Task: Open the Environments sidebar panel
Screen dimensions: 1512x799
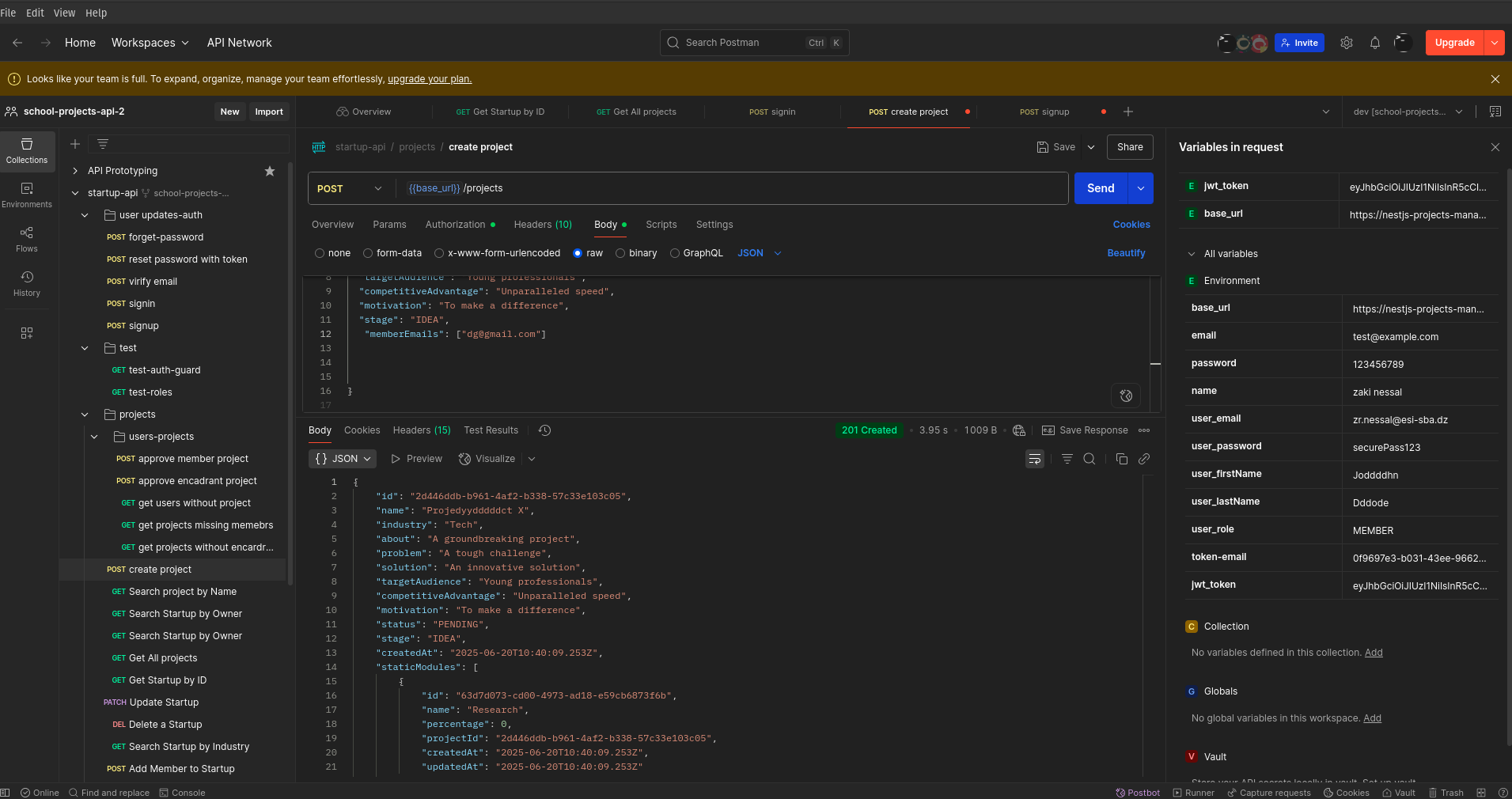Action: click(x=27, y=195)
